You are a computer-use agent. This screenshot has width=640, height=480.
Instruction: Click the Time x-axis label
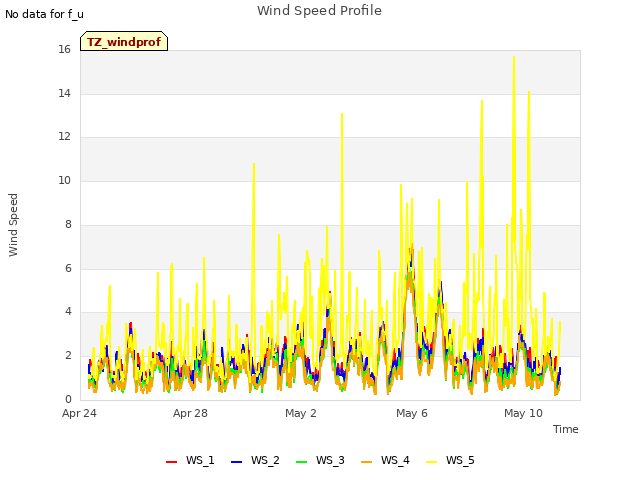pyautogui.click(x=565, y=429)
